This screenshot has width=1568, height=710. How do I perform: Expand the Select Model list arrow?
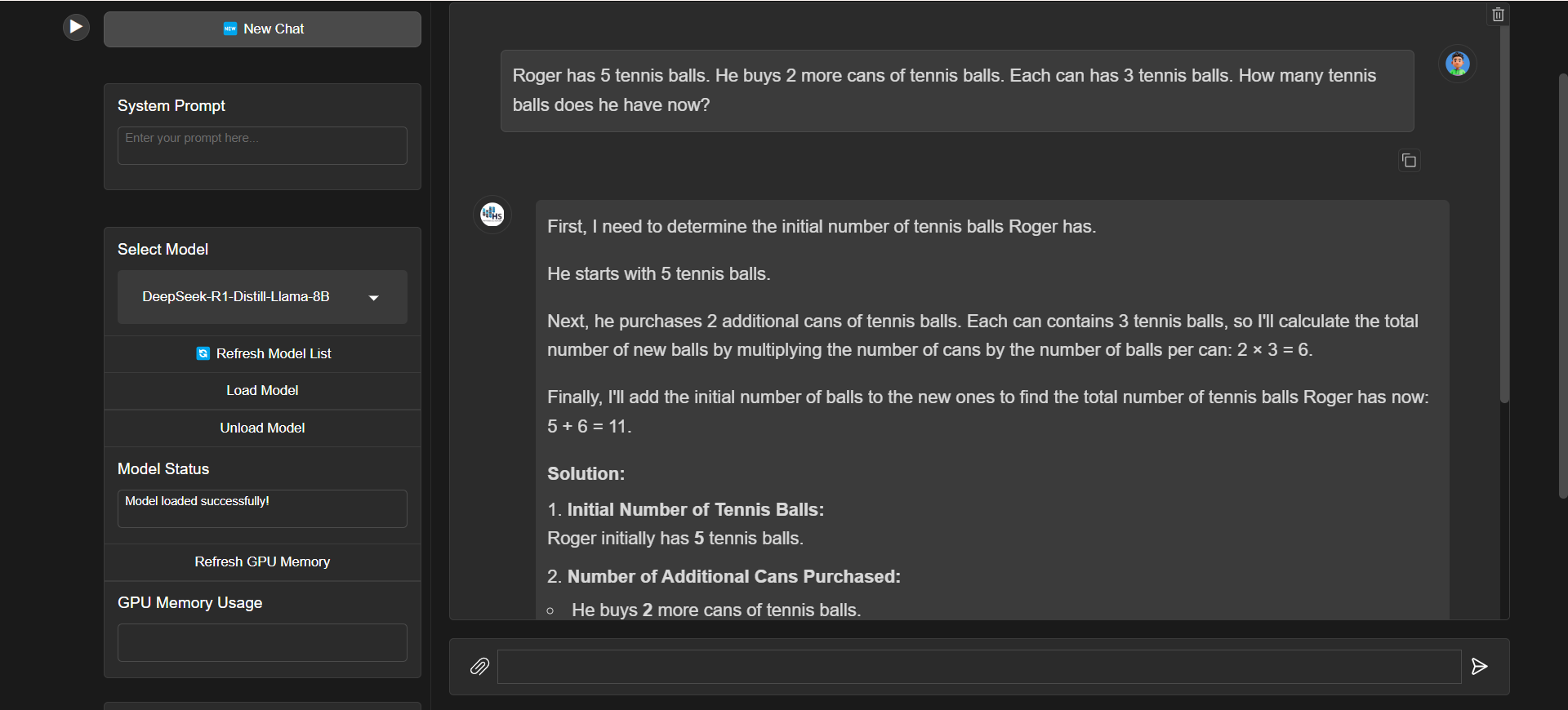click(x=373, y=297)
